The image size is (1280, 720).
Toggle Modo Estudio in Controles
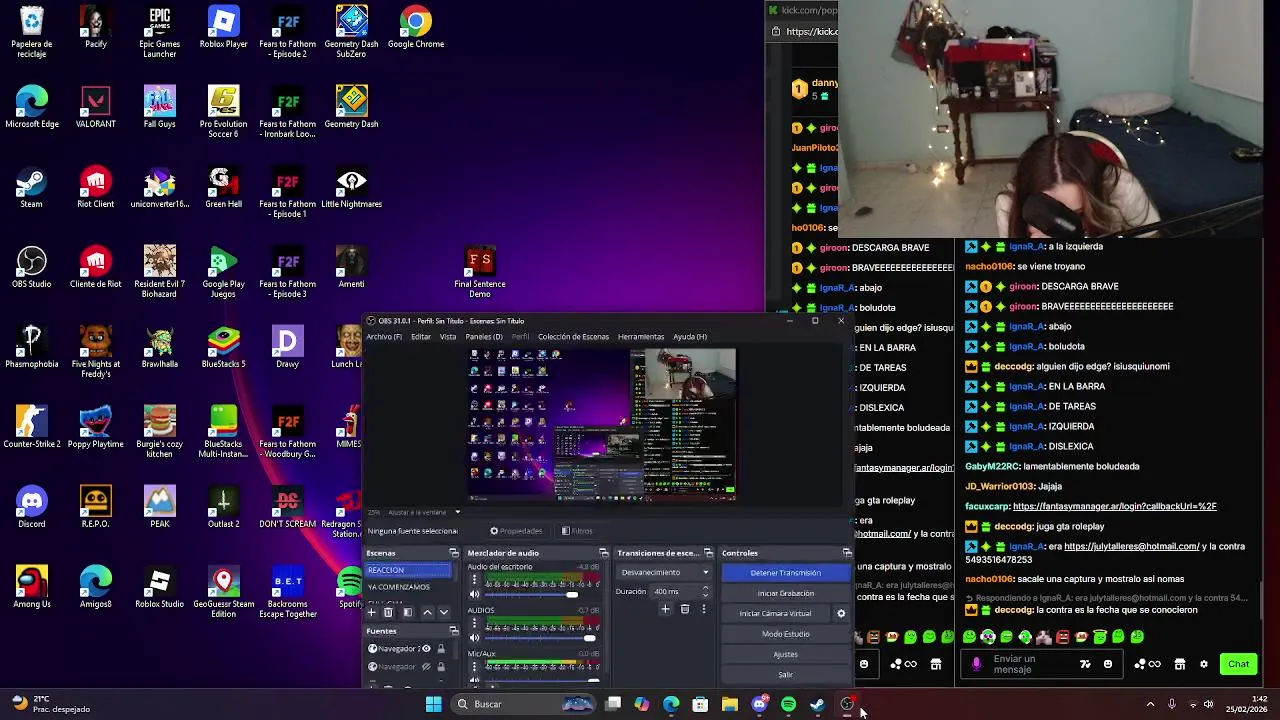pos(785,634)
